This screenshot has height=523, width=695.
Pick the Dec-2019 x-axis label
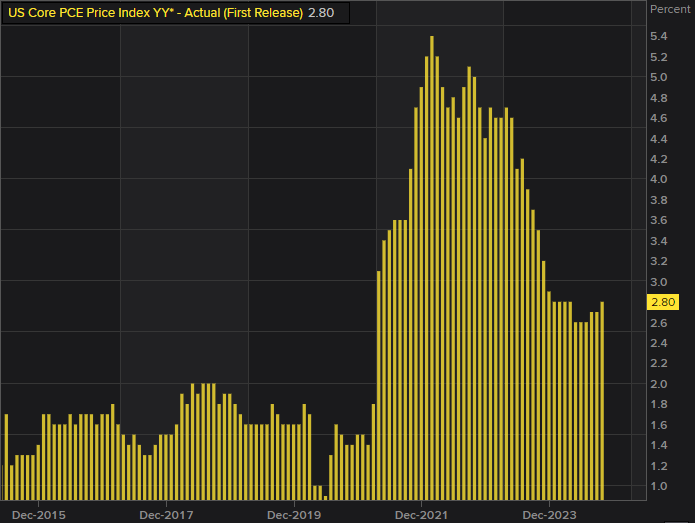294,515
